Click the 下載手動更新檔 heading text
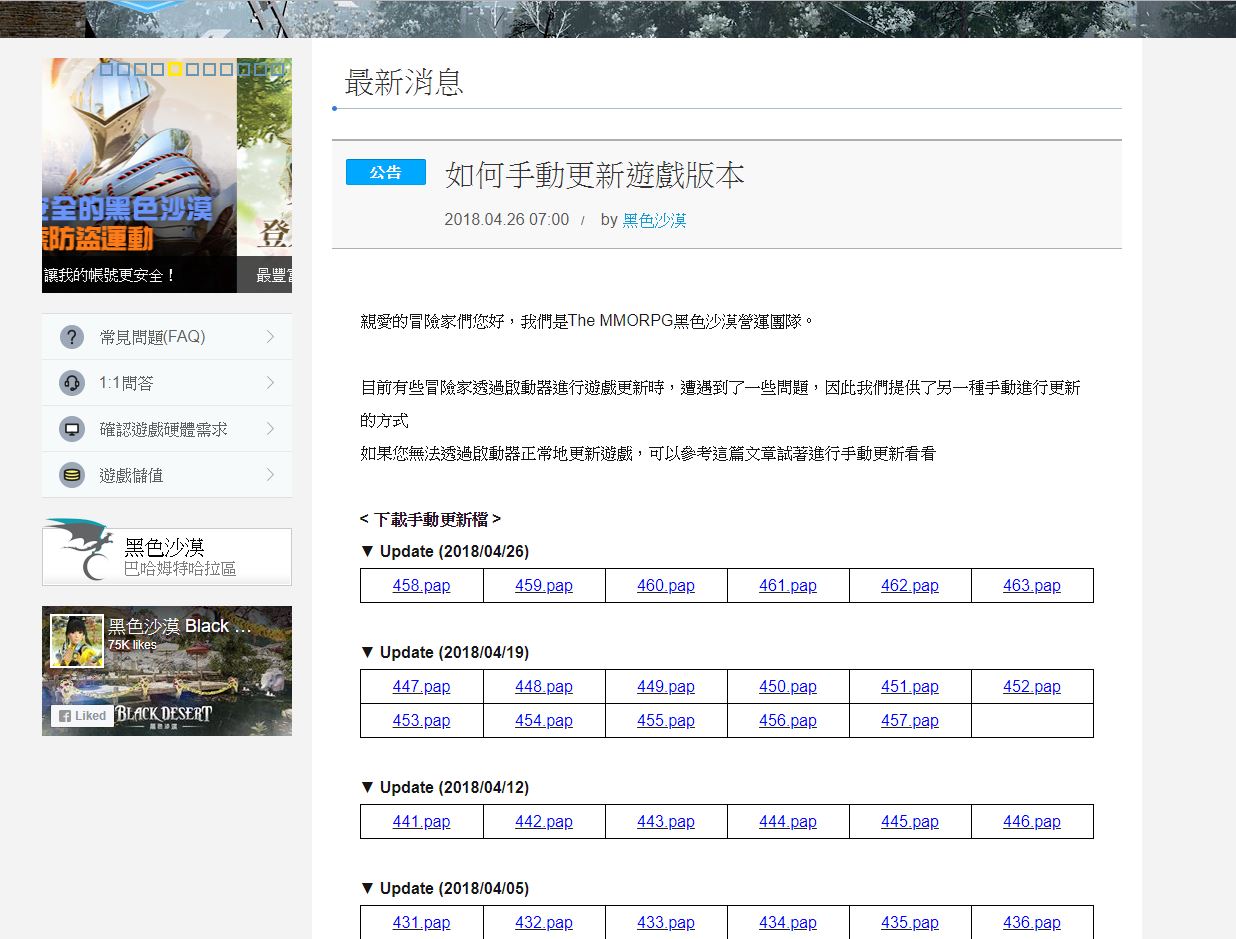Viewport: 1236px width, 939px height. (430, 519)
